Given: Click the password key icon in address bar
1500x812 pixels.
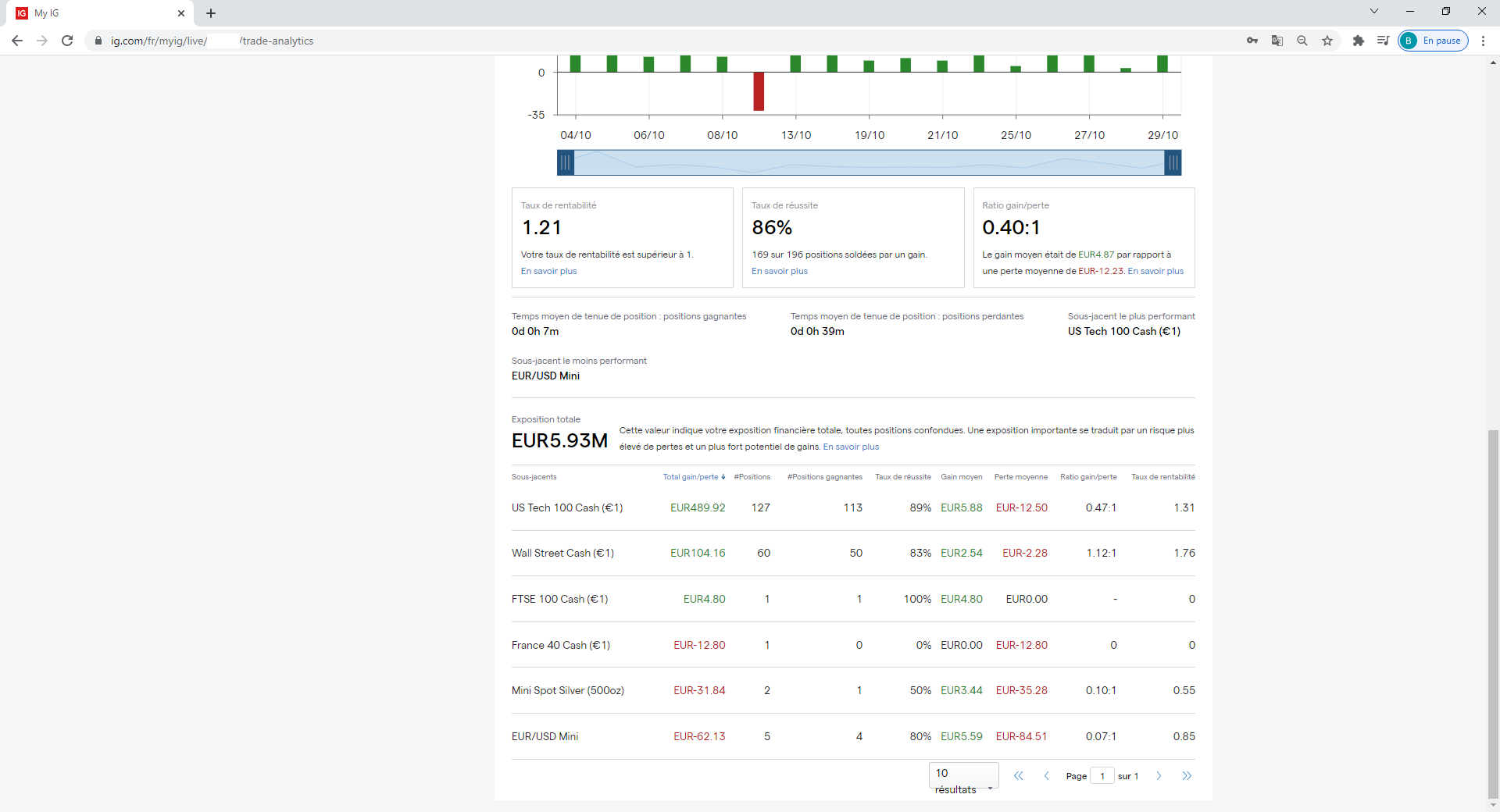Looking at the screenshot, I should point(1252,41).
